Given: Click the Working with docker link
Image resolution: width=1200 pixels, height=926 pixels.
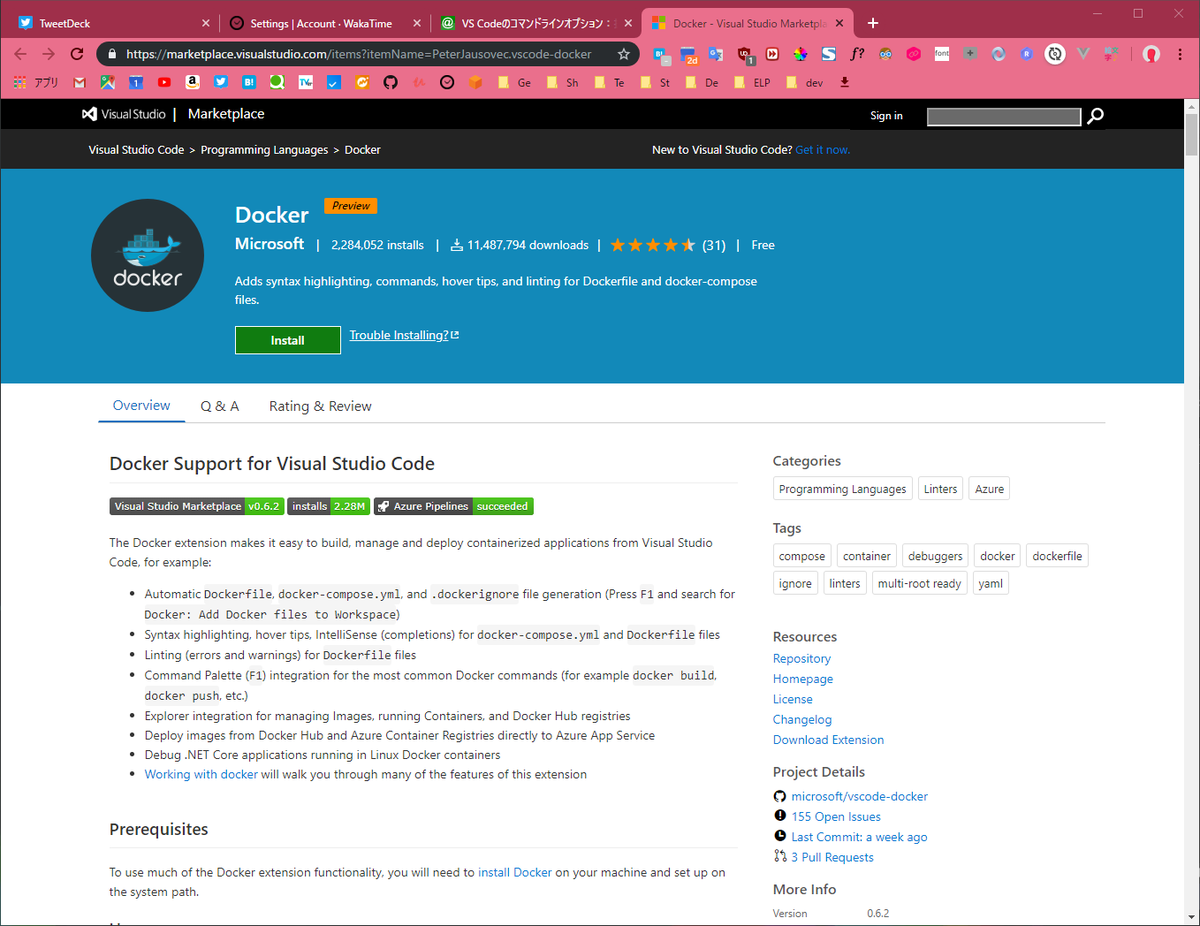Looking at the screenshot, I should (201, 774).
